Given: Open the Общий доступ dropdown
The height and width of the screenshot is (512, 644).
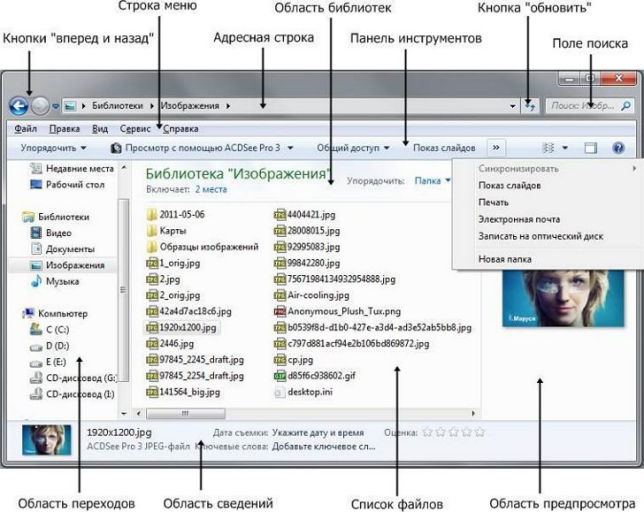Looking at the screenshot, I should tap(353, 148).
